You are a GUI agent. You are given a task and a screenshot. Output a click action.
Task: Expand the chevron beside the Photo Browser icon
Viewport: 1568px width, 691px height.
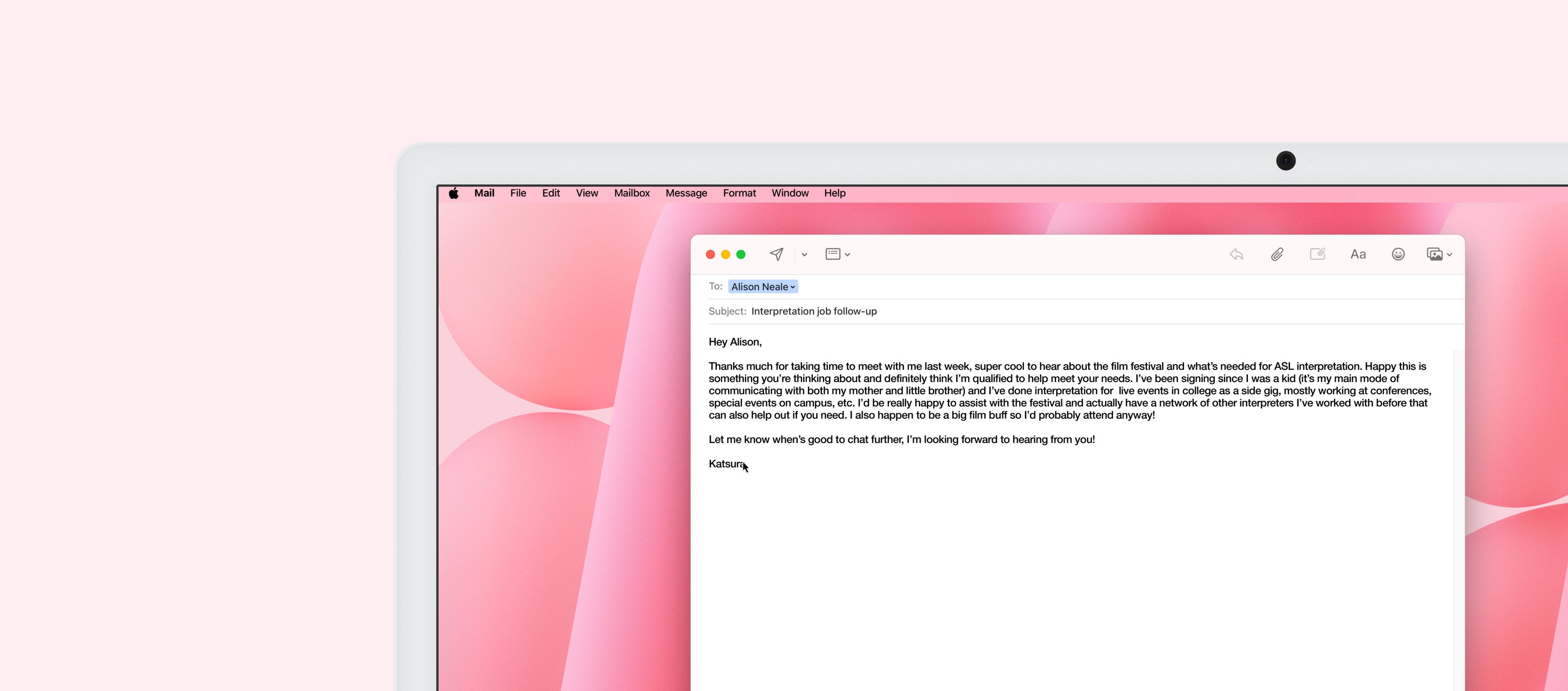coord(1449,255)
